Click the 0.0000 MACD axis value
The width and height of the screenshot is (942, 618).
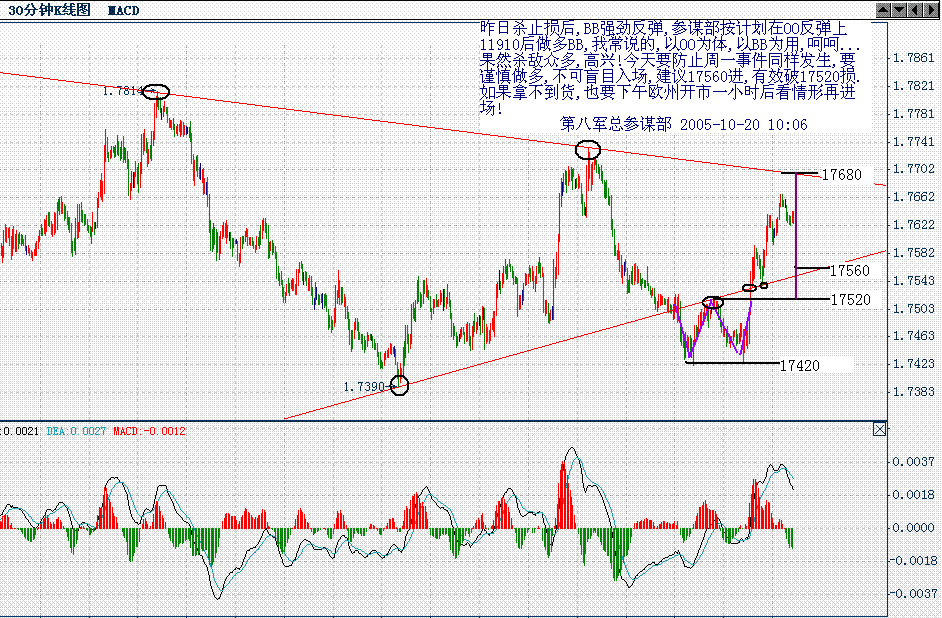[914, 528]
